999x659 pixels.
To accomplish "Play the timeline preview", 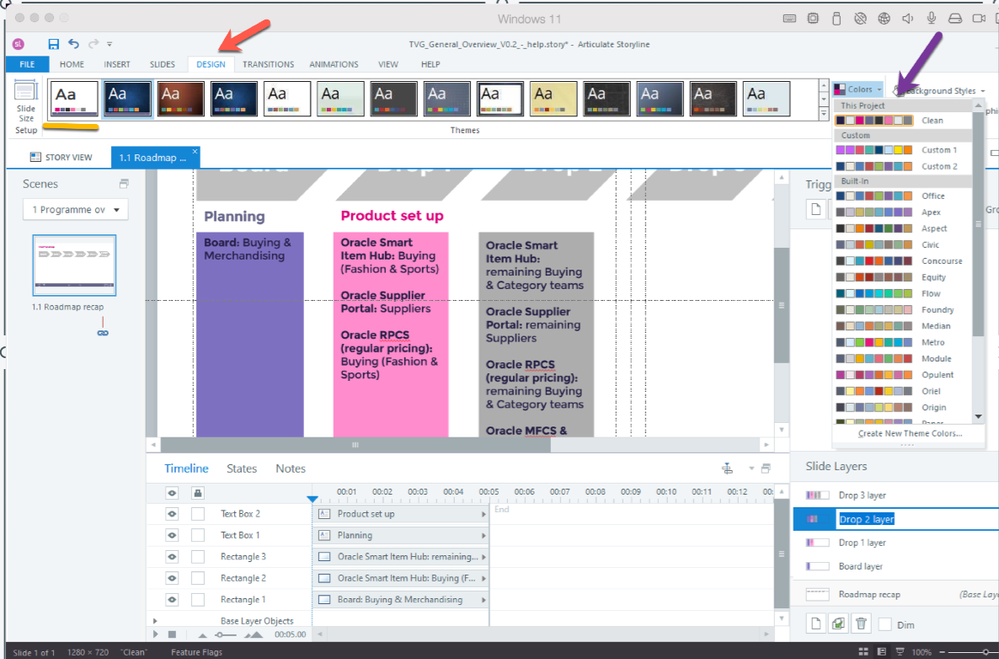I will pos(155,634).
